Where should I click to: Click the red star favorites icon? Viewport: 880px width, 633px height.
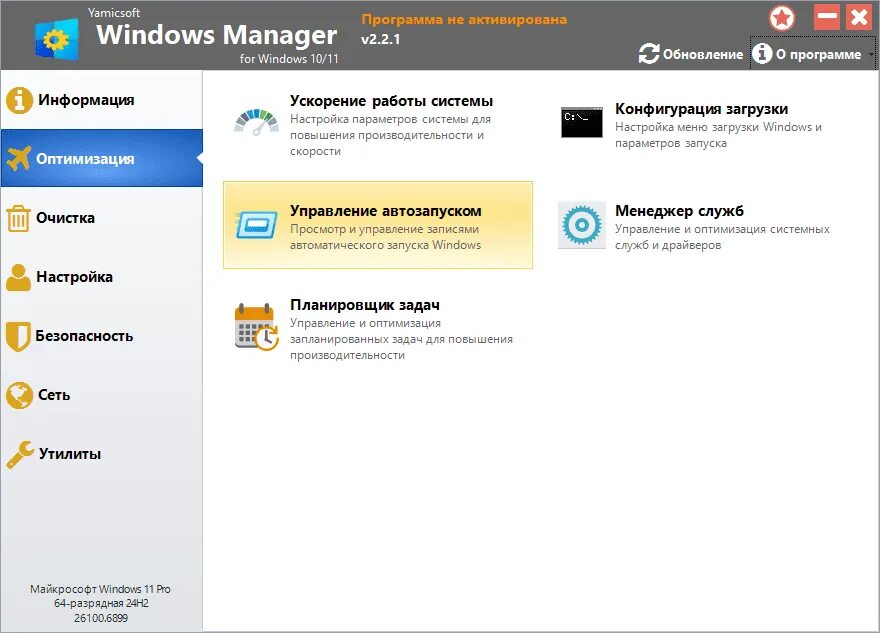(782, 18)
